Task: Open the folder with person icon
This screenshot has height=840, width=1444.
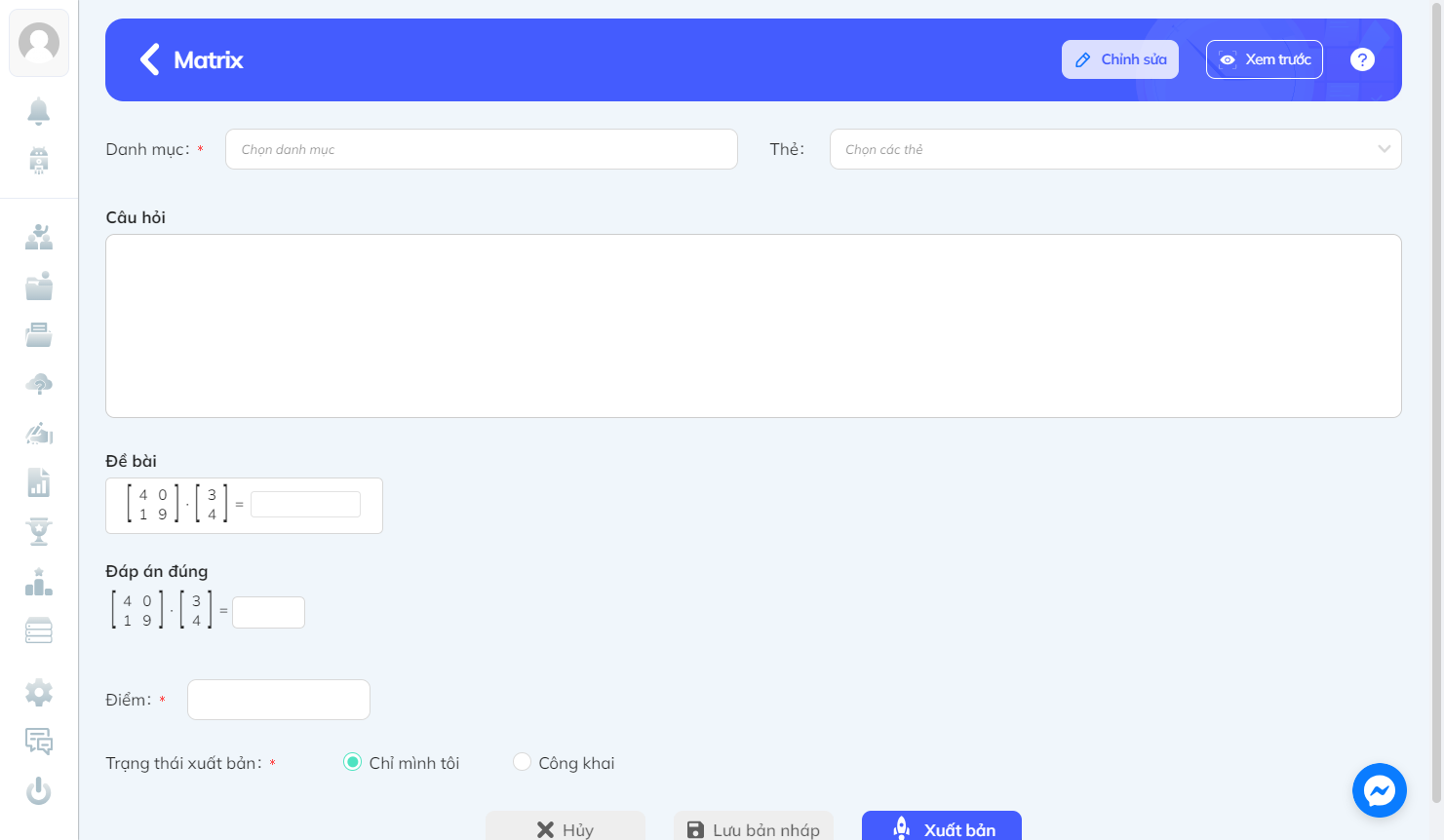Action: coord(39,286)
